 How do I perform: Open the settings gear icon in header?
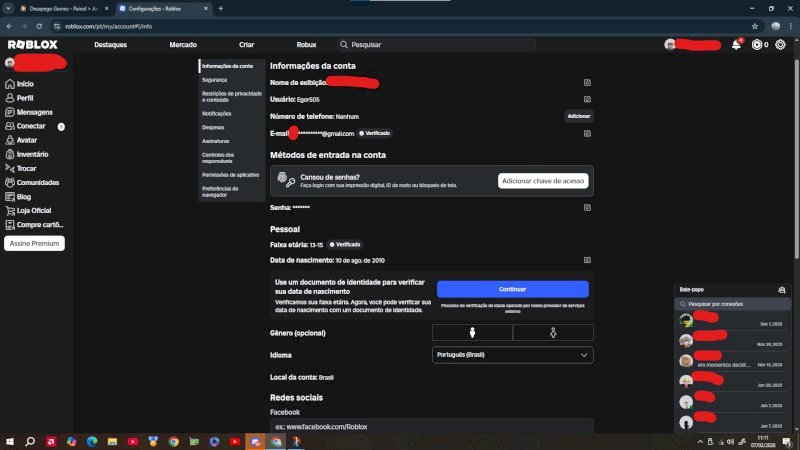(x=782, y=45)
